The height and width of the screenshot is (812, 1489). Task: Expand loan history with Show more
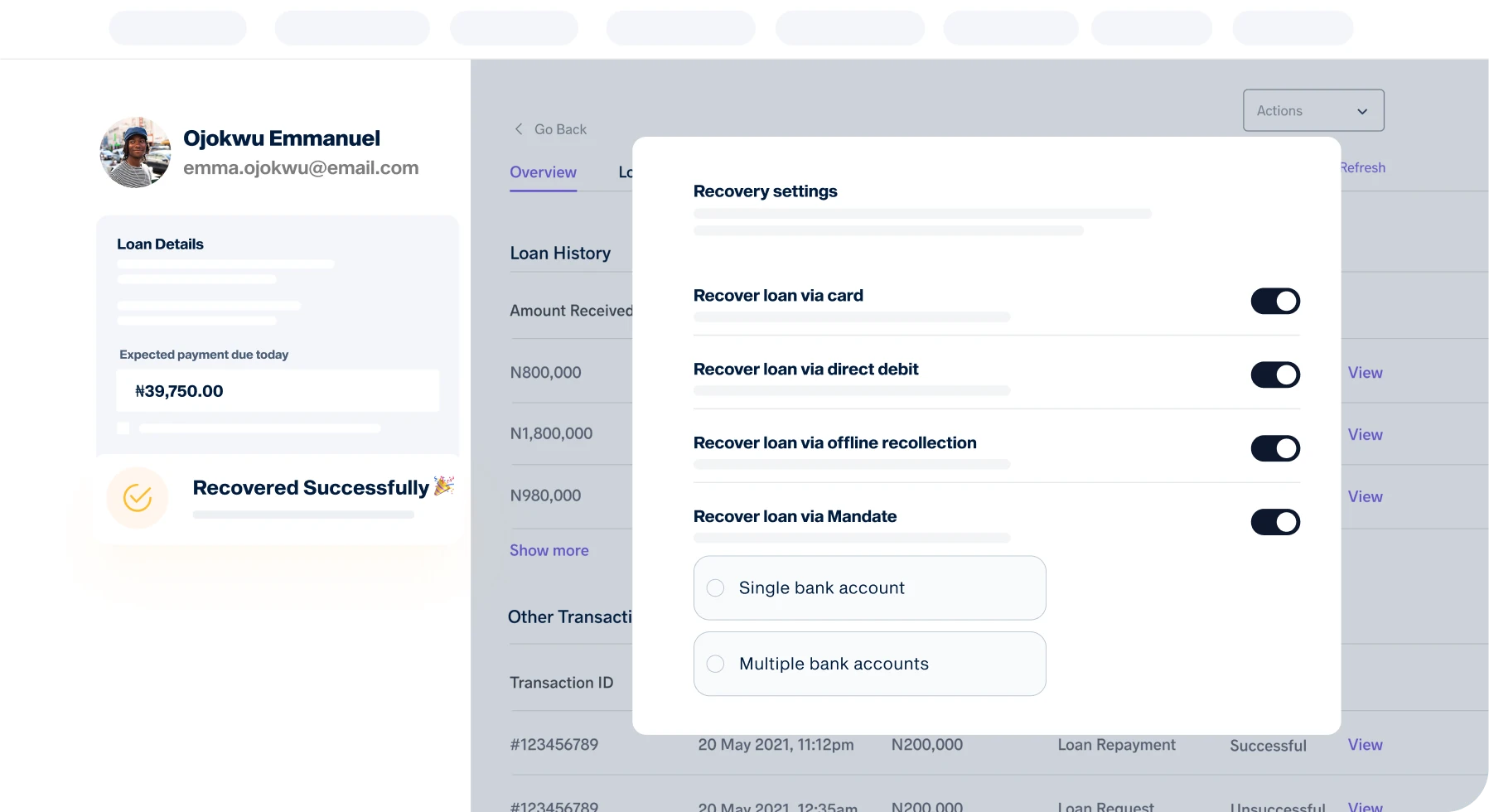pyautogui.click(x=549, y=550)
